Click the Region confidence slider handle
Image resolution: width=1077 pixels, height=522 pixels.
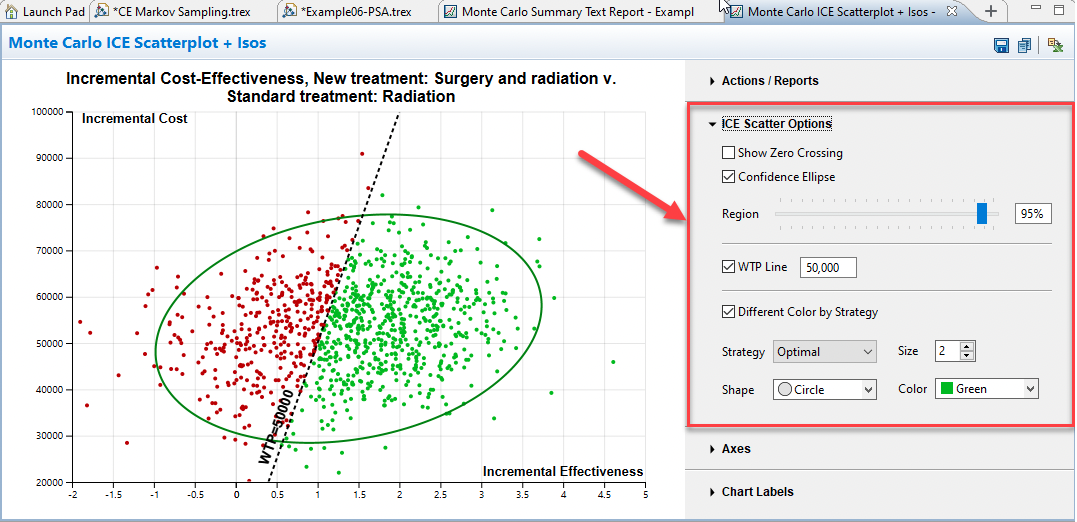982,213
